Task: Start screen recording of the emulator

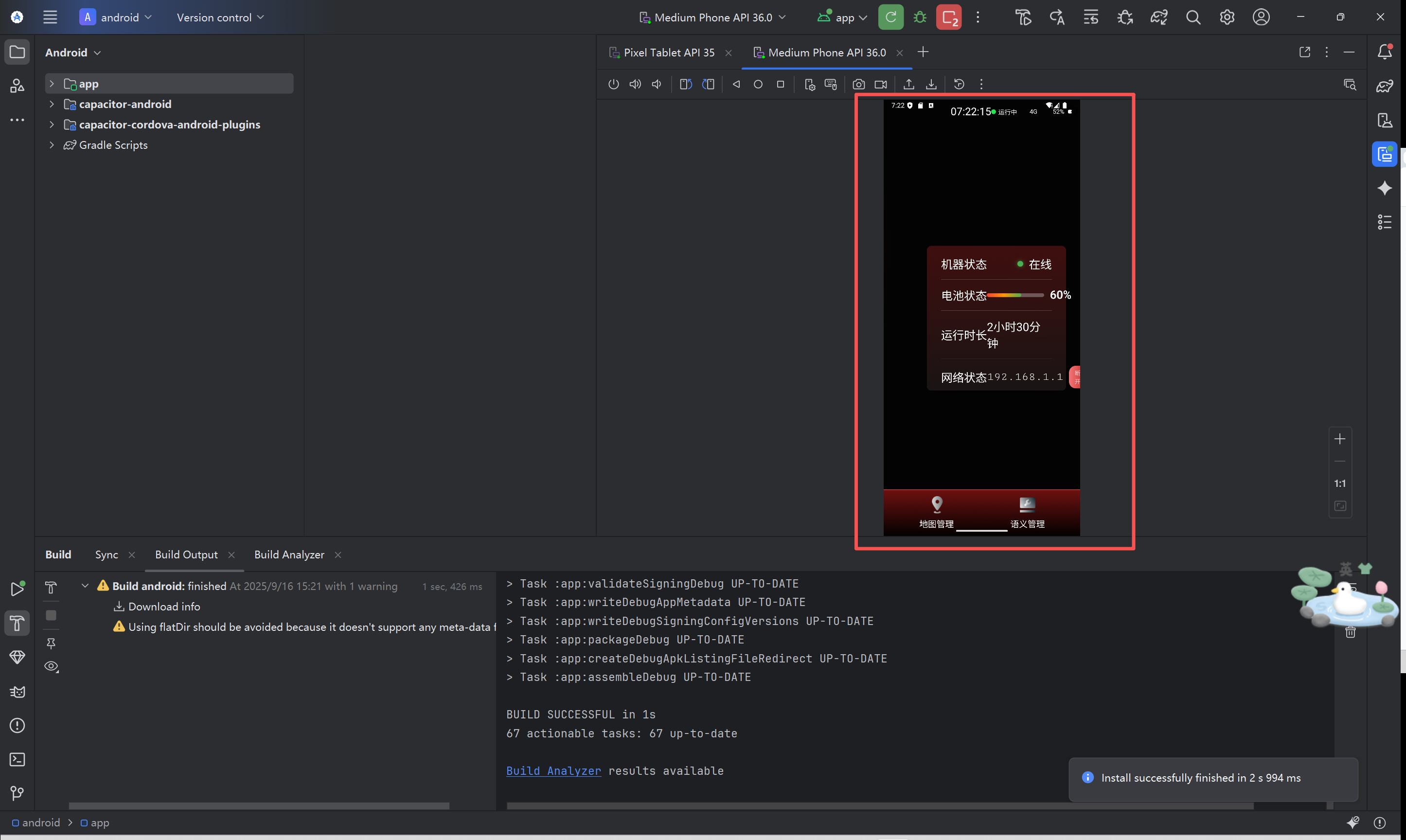Action: (x=880, y=84)
